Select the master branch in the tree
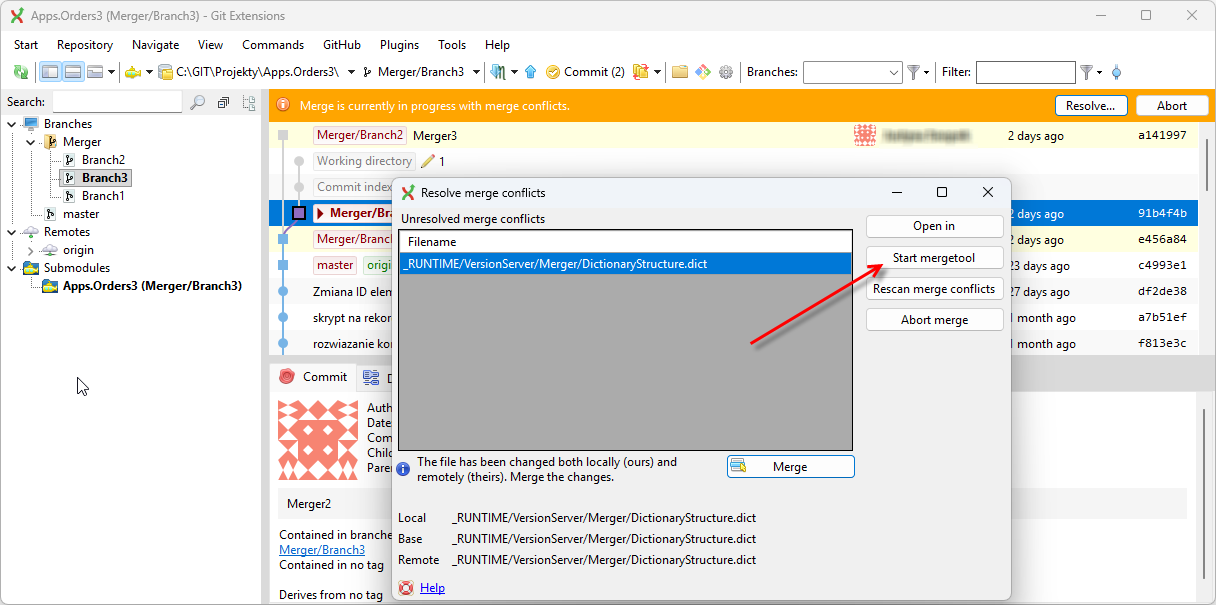This screenshot has width=1216, height=605. click(81, 214)
